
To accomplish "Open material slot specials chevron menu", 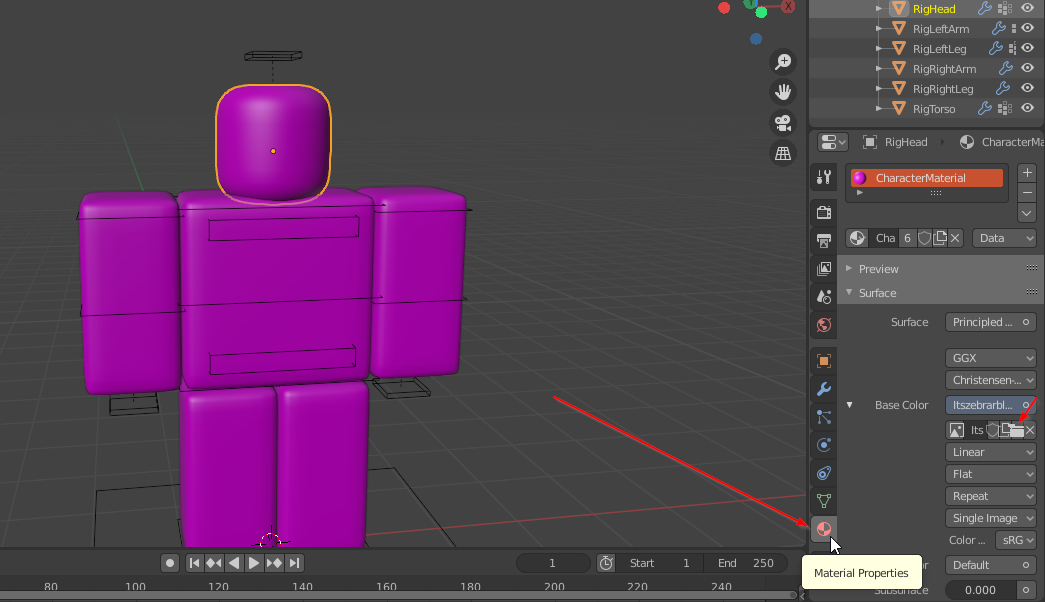I will coord(1026,214).
